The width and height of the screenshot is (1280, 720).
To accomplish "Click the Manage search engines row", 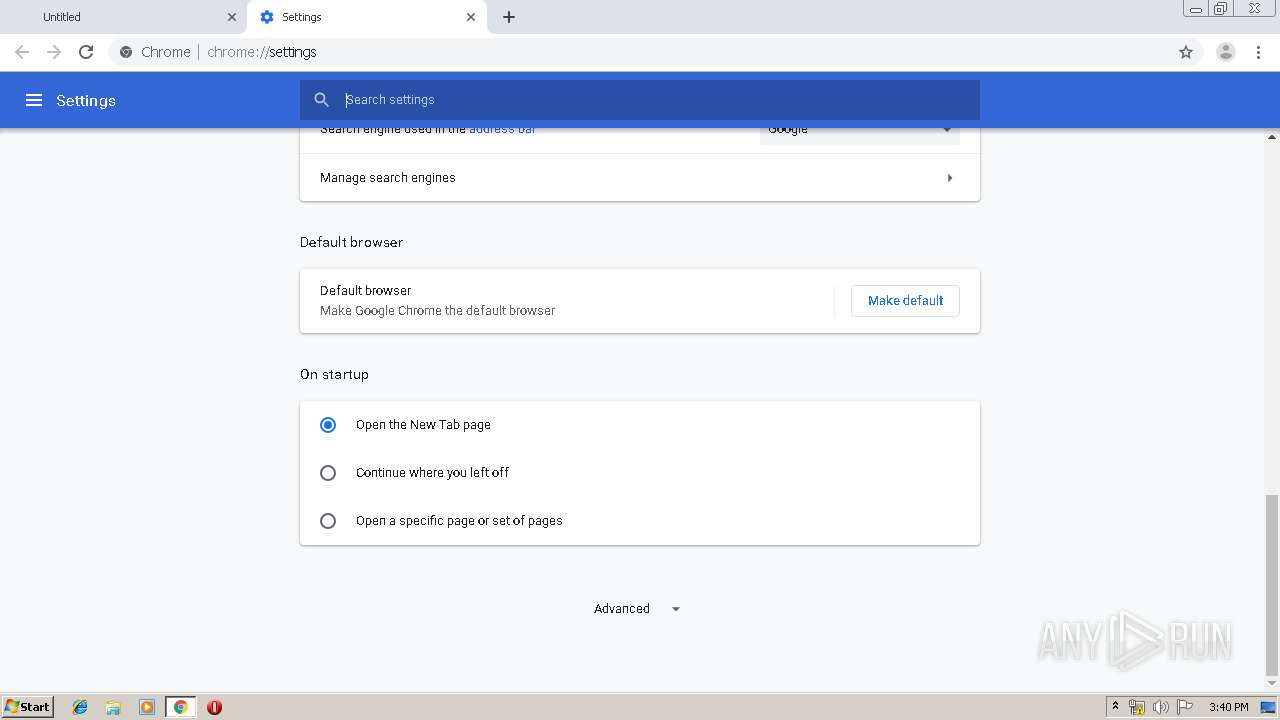I will tap(640, 178).
